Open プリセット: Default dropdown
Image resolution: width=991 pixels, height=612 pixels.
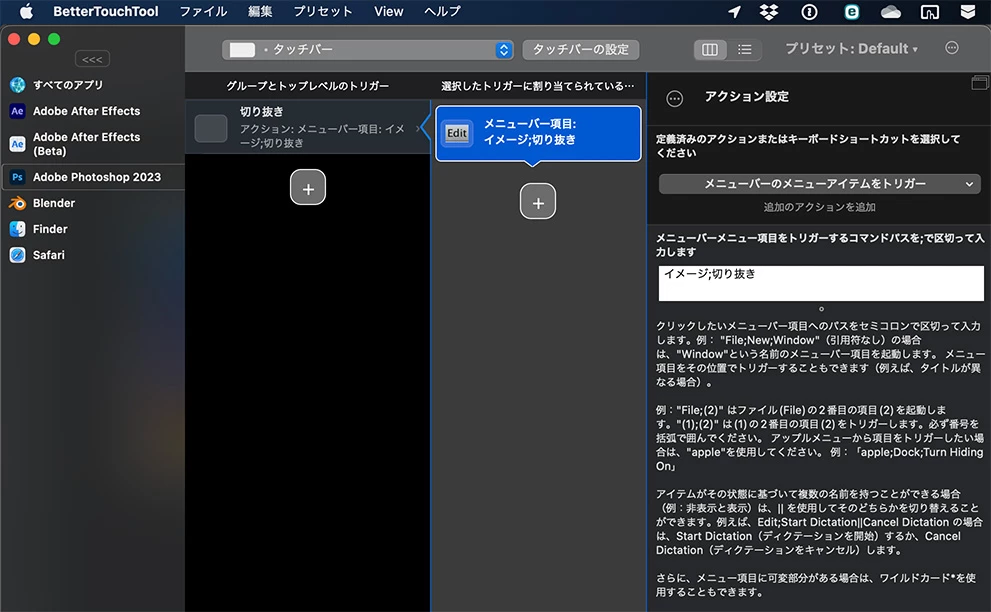coord(851,49)
